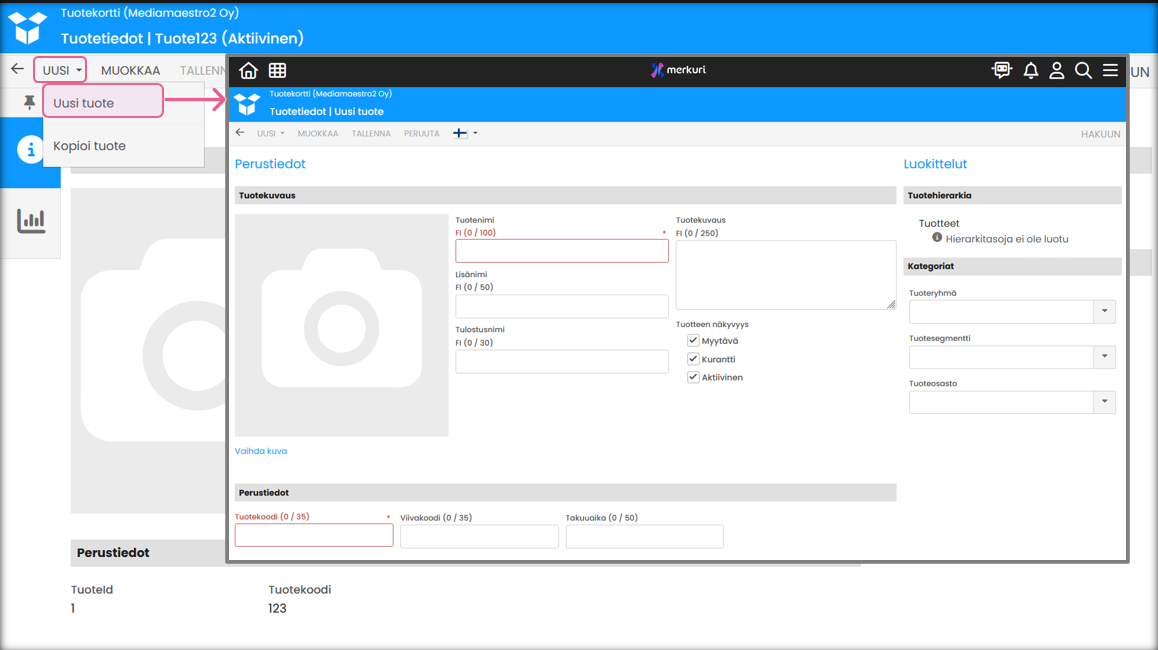The image size is (1158, 650).
Task: Open the hamburger menu icon
Action: click(x=1110, y=70)
